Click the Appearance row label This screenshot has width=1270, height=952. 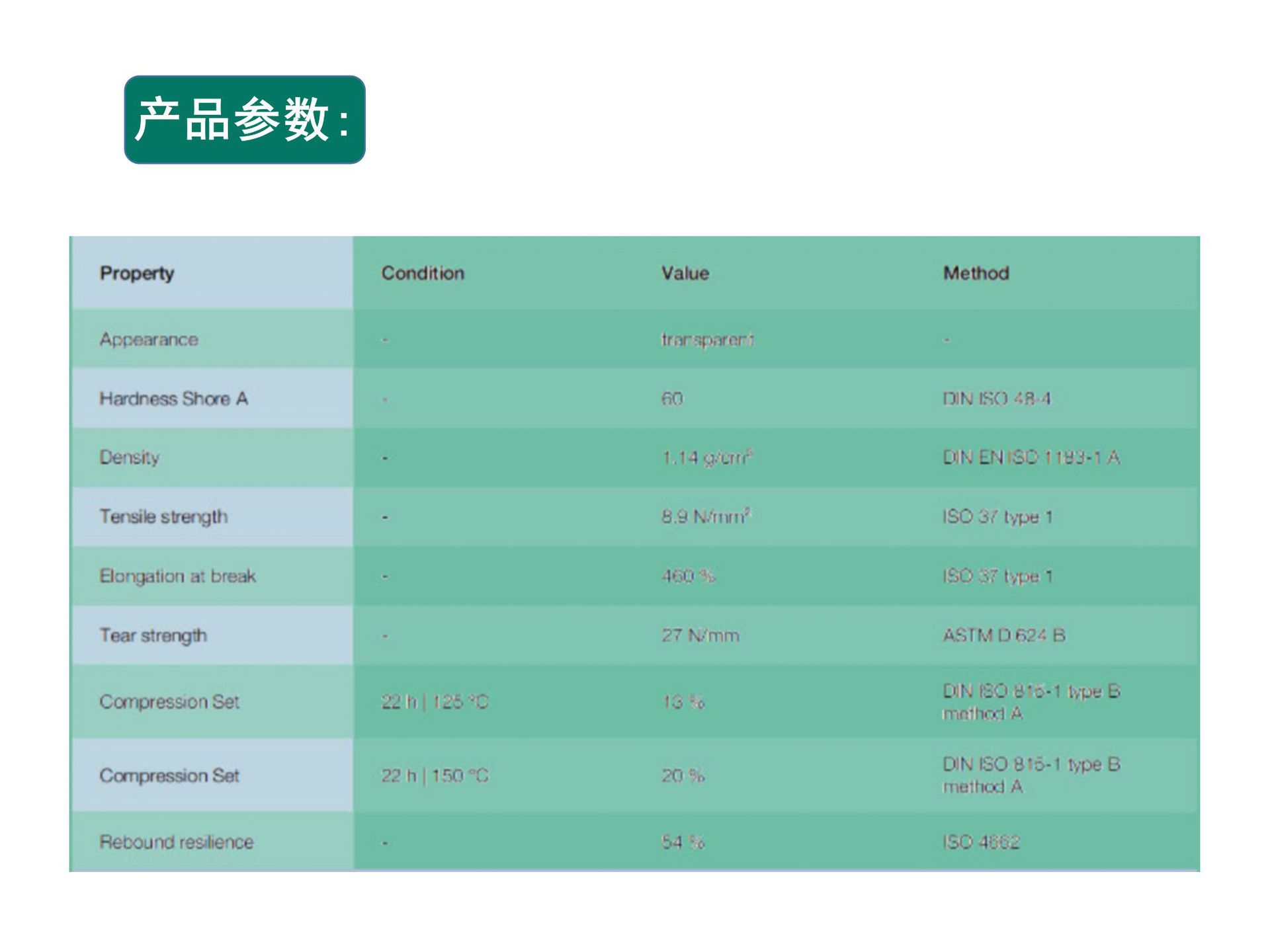[149, 340]
